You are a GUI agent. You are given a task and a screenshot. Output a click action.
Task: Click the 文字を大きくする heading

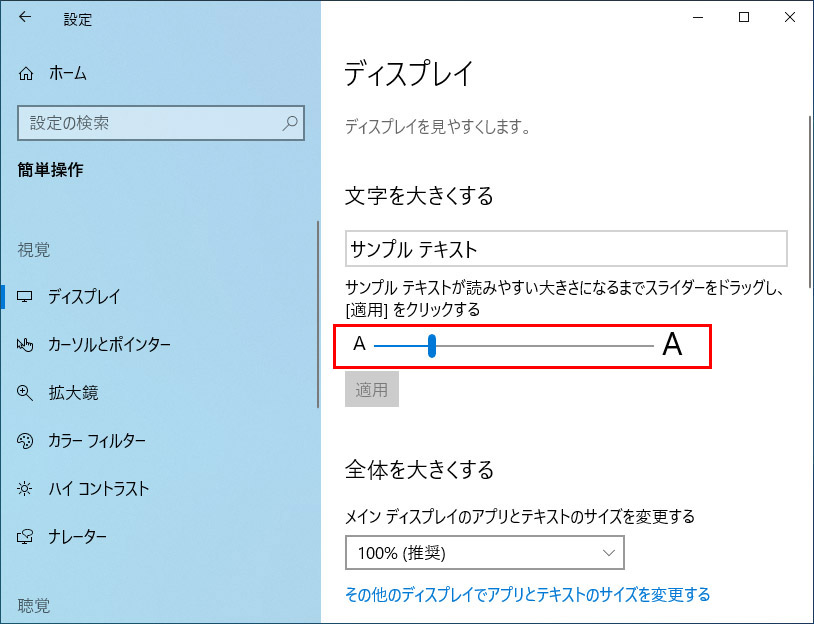tap(419, 196)
